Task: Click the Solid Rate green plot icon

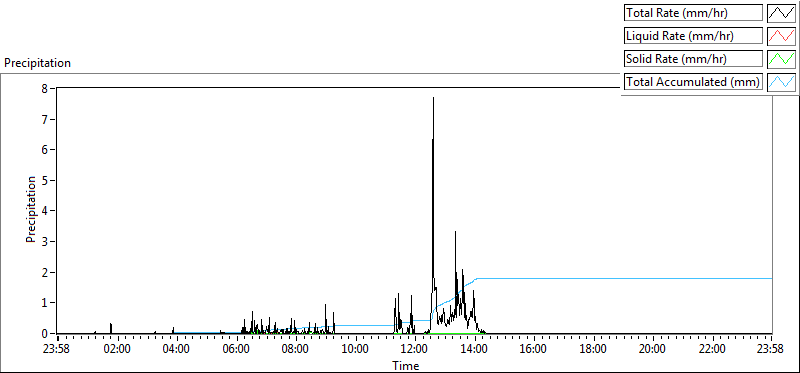Action: [x=781, y=59]
